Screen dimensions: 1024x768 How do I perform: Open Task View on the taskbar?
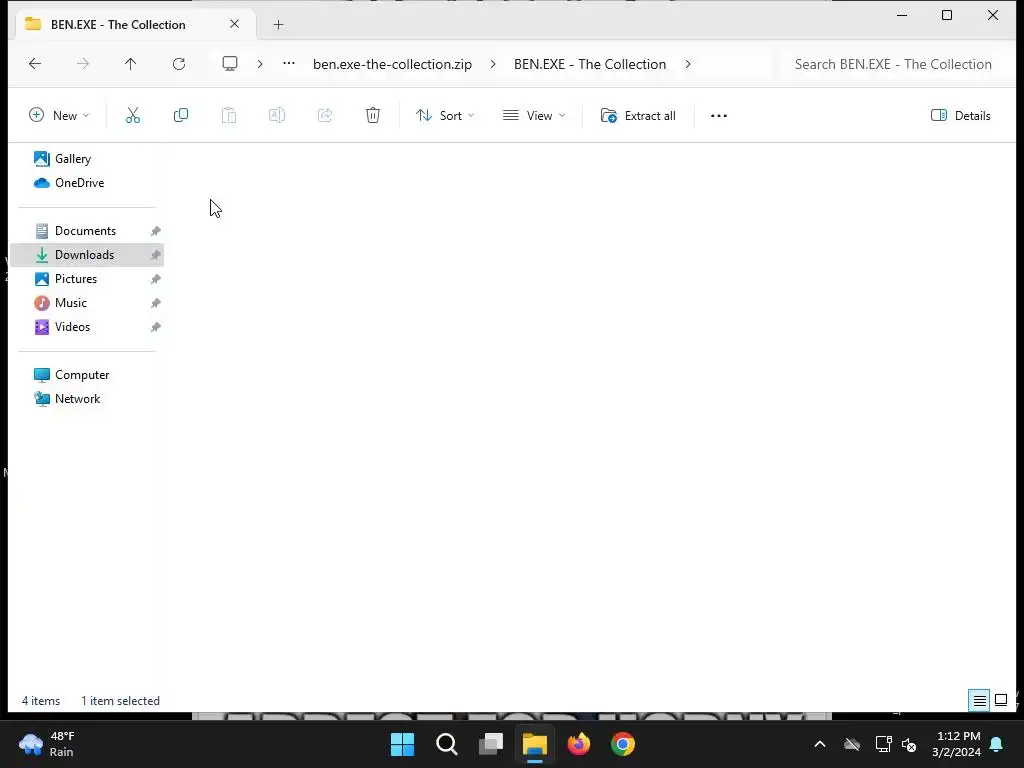(491, 744)
